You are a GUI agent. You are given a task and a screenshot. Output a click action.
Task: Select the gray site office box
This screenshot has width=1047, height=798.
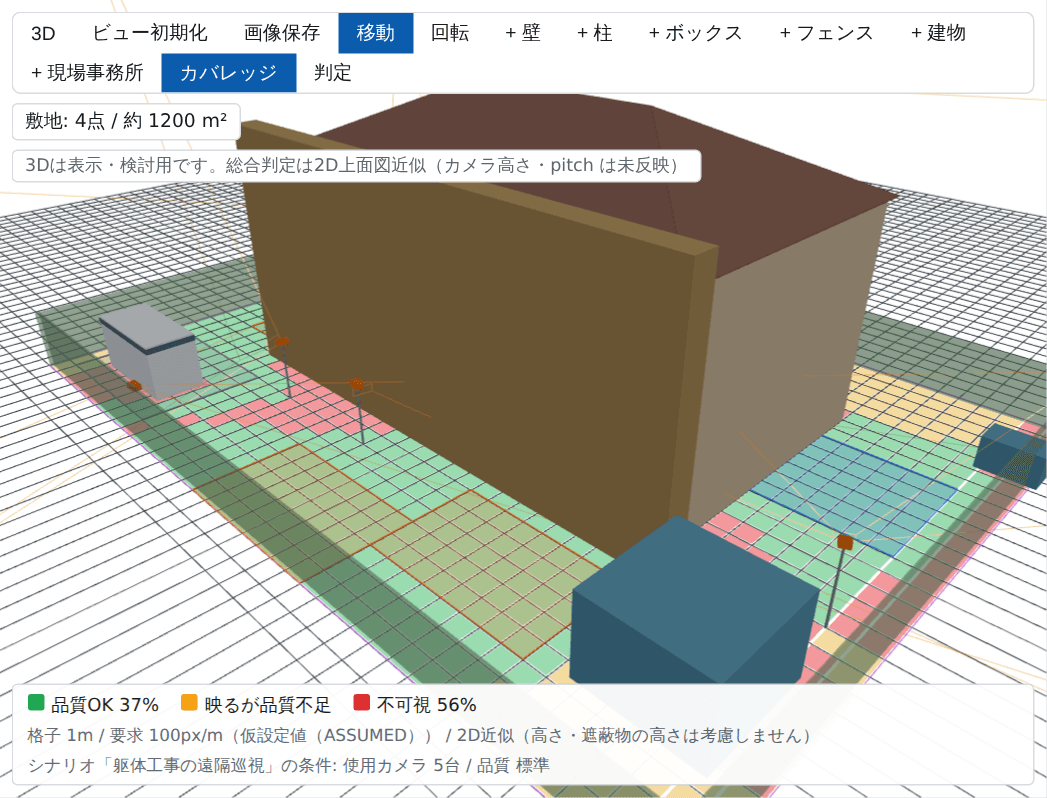pos(152,351)
